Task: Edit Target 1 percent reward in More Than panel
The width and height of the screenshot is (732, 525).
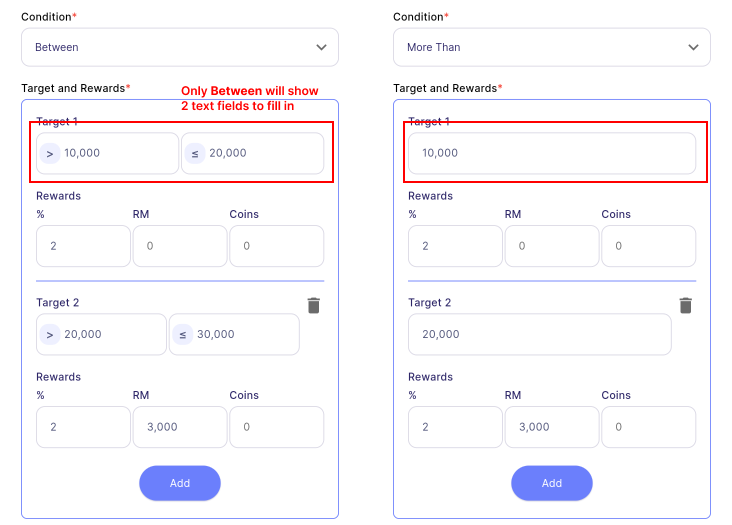Action: pos(455,246)
